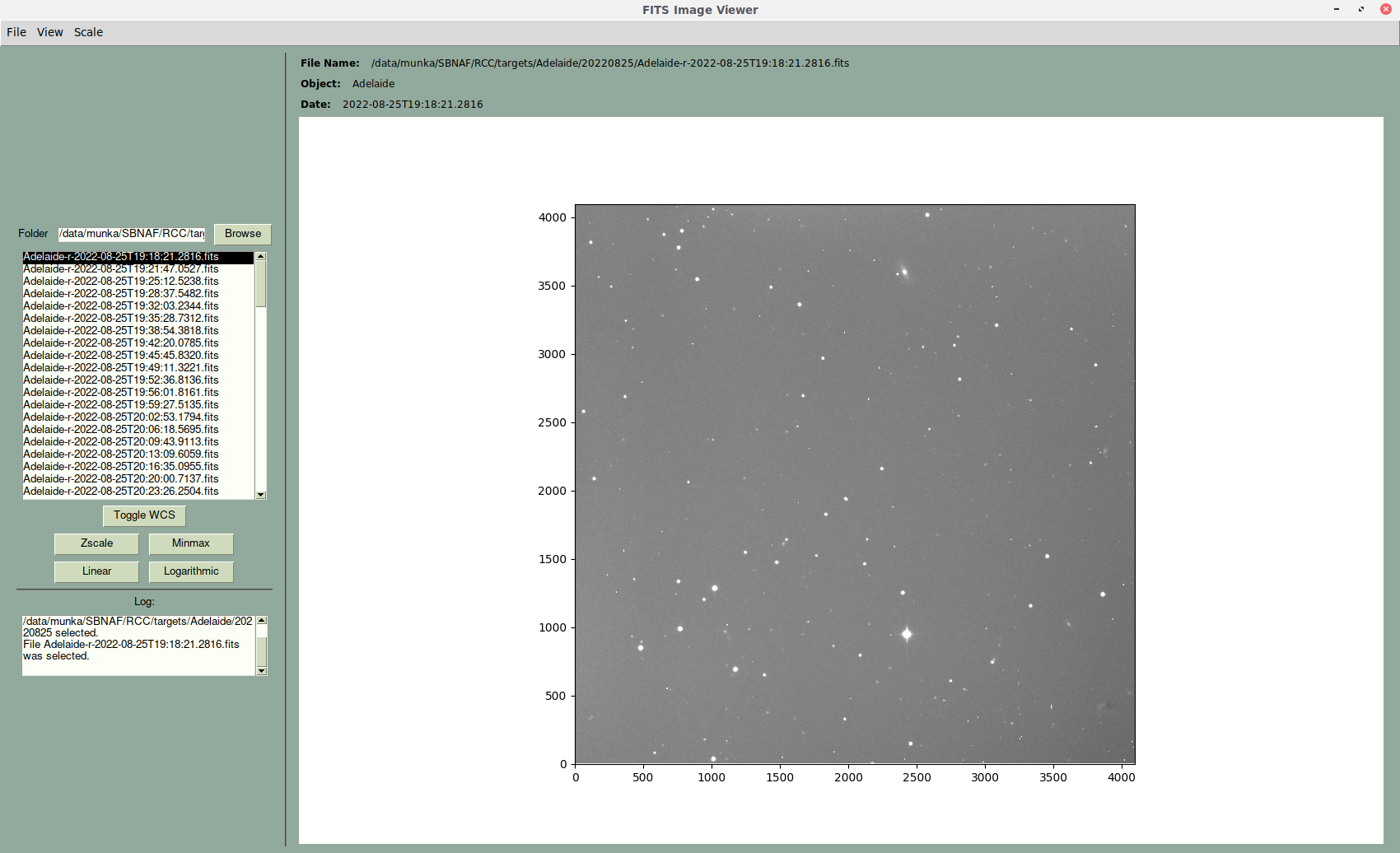Apply Zscale image scaling

click(x=96, y=543)
